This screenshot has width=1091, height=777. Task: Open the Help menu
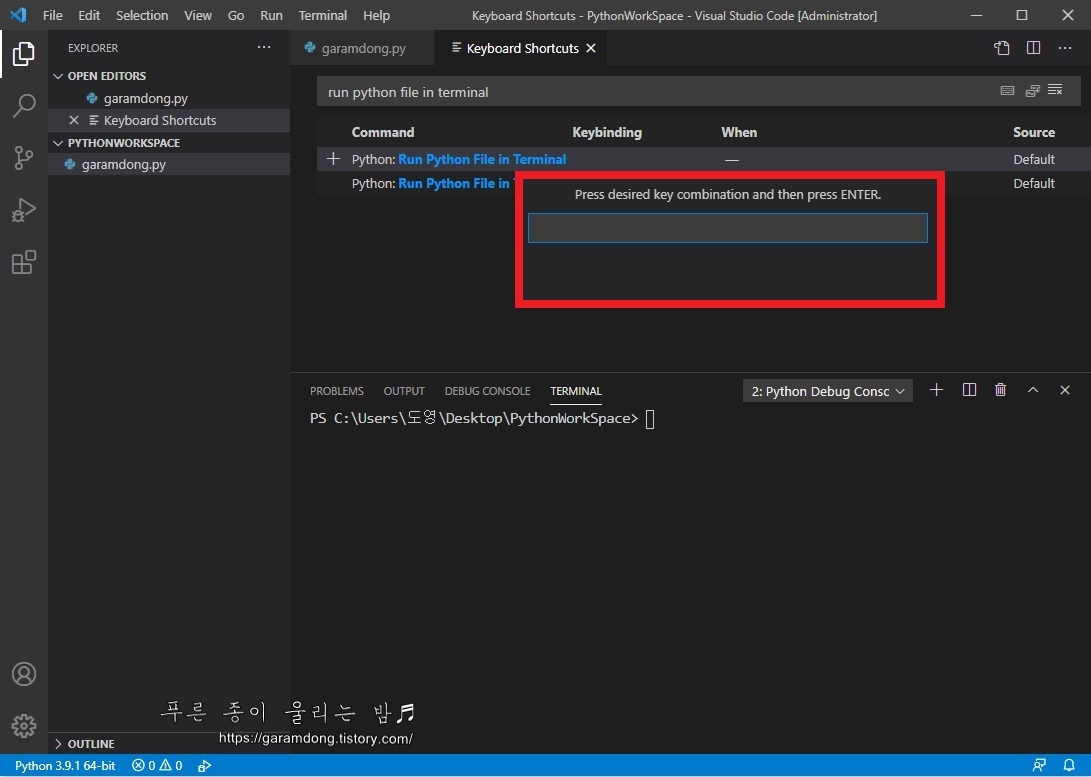376,15
